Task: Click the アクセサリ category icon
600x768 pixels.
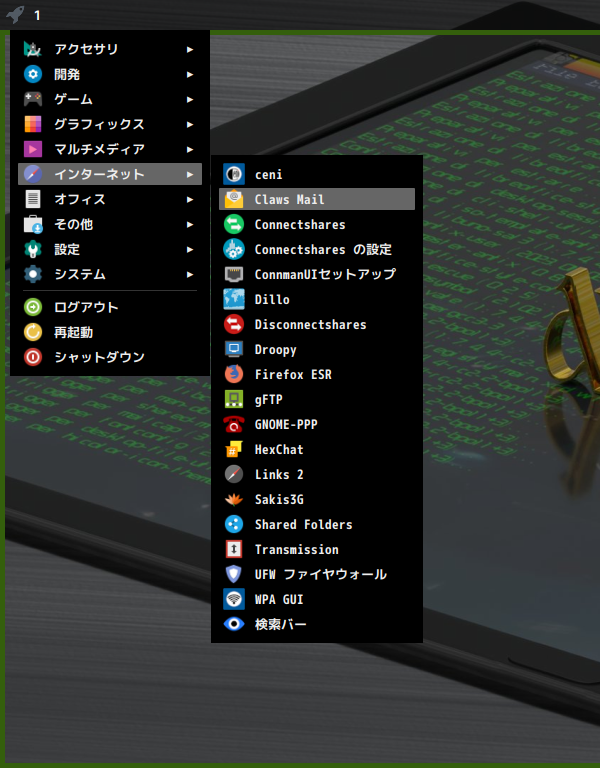Action: tap(33, 49)
